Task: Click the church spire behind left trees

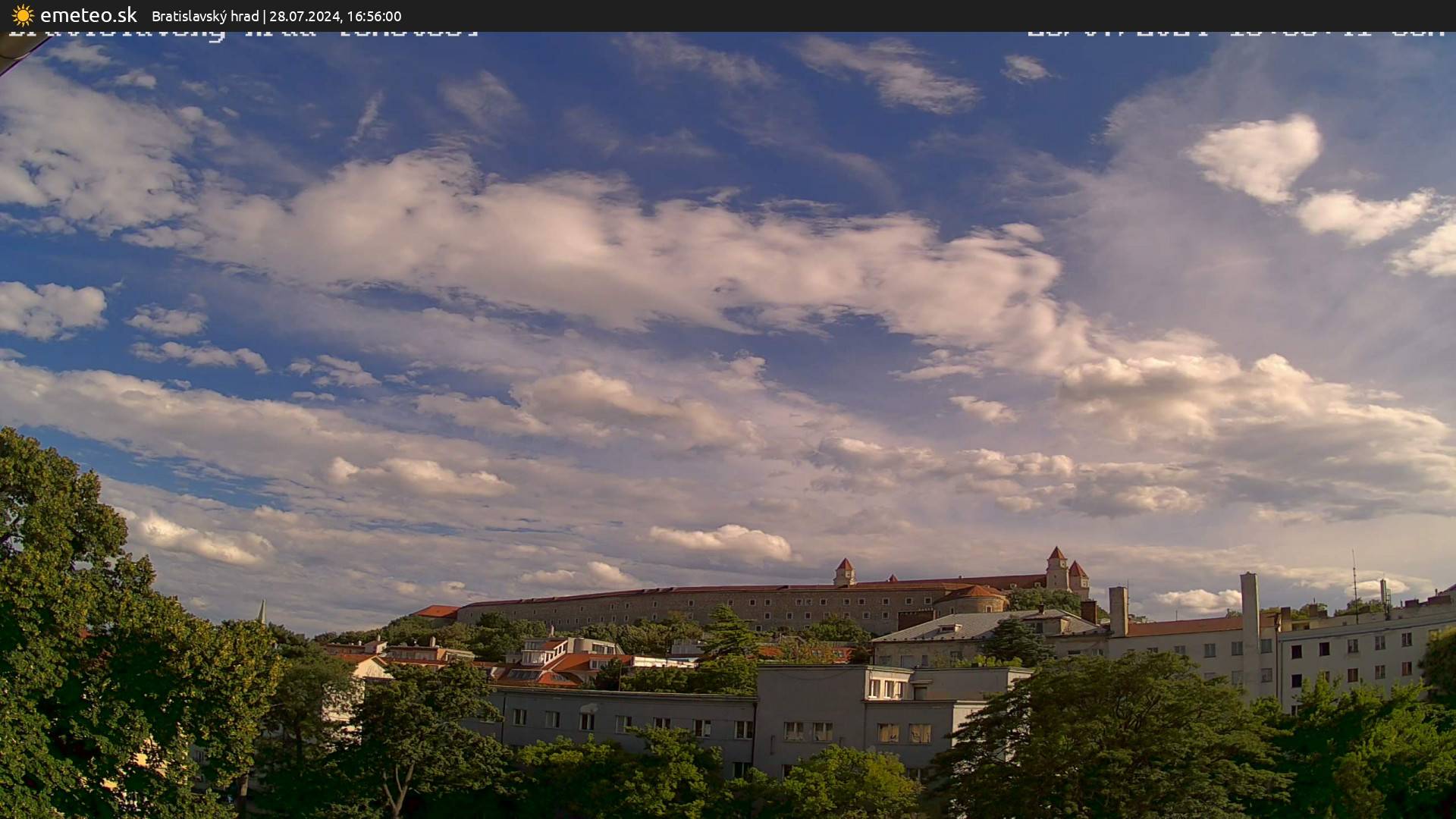Action: pos(262,611)
